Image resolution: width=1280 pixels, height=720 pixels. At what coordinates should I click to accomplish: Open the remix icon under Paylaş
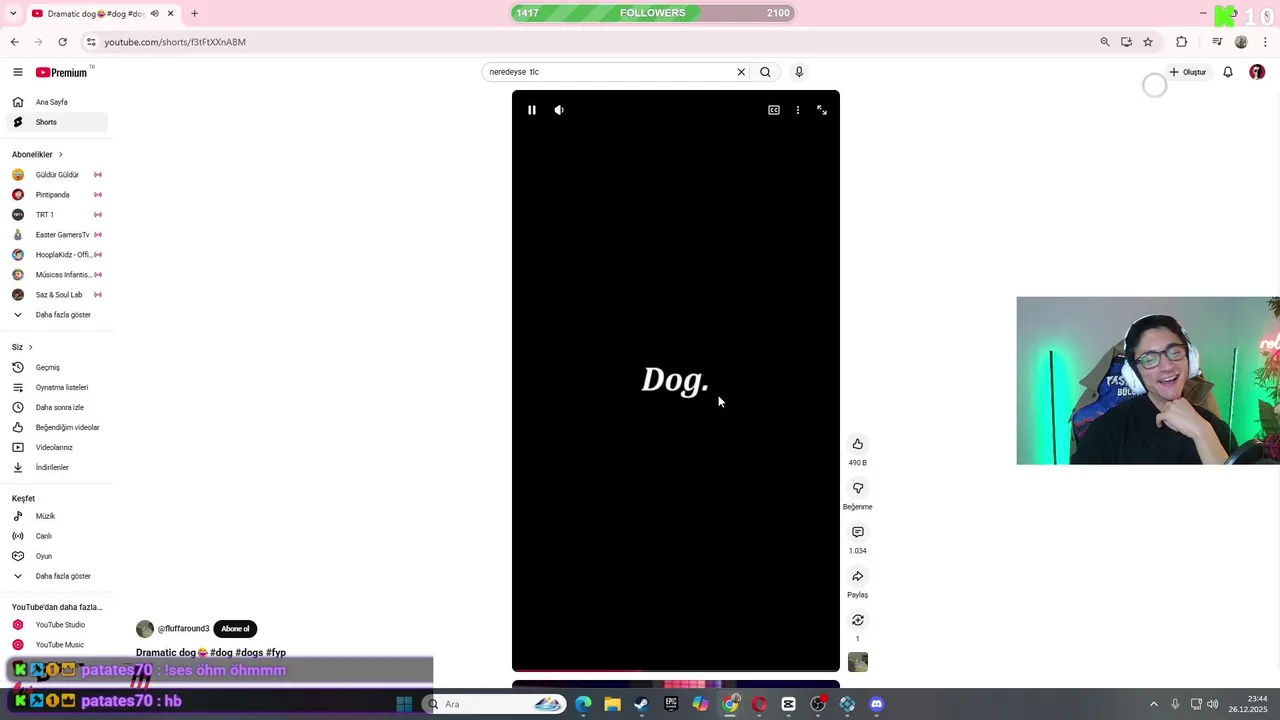click(858, 620)
